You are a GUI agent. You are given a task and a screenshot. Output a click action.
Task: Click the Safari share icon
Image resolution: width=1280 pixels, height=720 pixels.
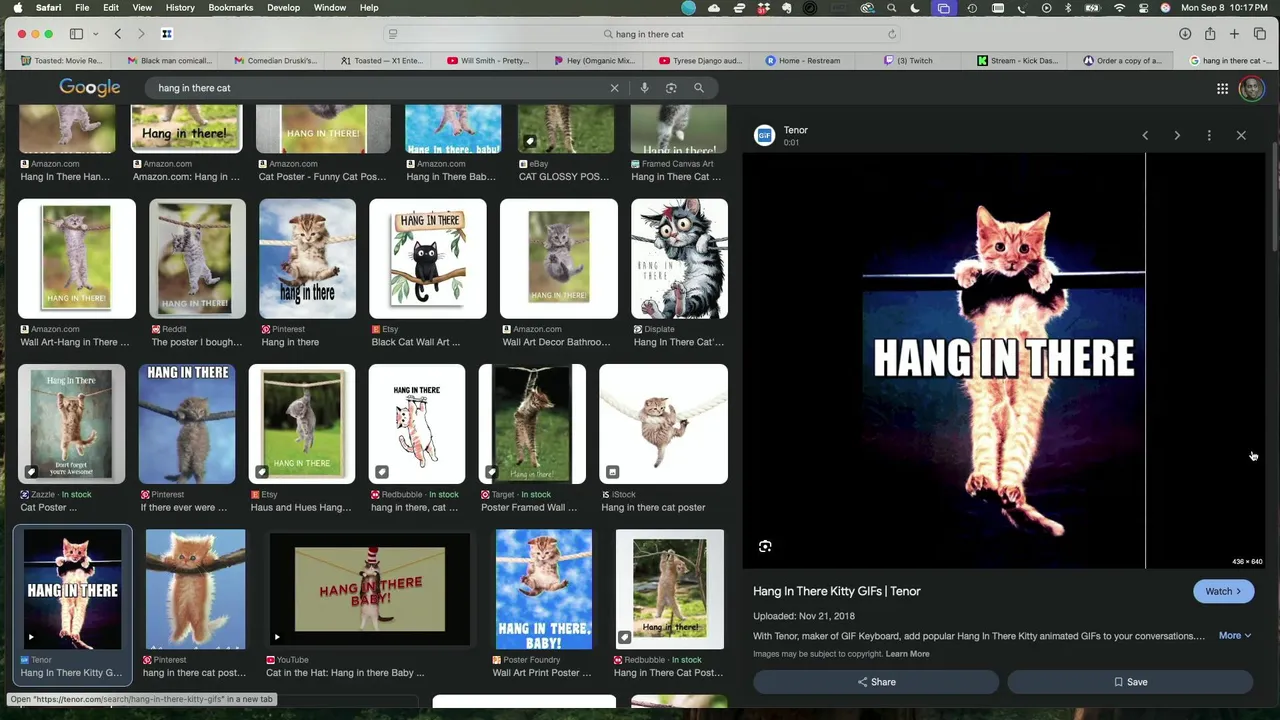[x=1210, y=34]
